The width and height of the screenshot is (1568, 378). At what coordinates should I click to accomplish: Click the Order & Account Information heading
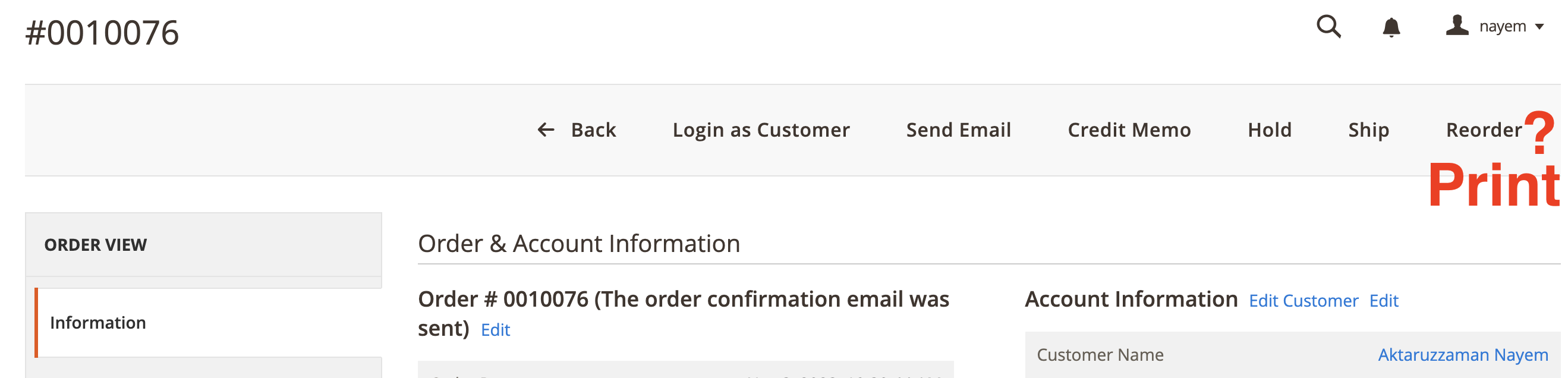578,244
